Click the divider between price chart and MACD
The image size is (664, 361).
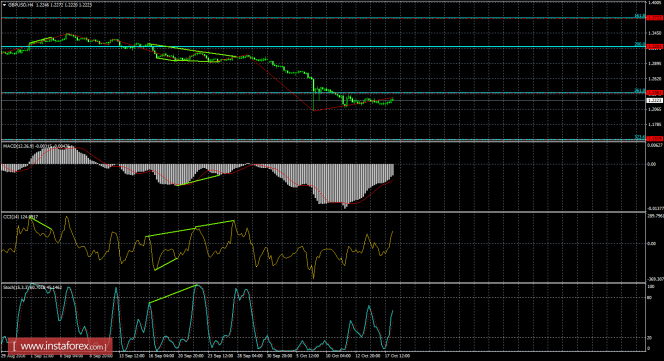pyautogui.click(x=322, y=141)
